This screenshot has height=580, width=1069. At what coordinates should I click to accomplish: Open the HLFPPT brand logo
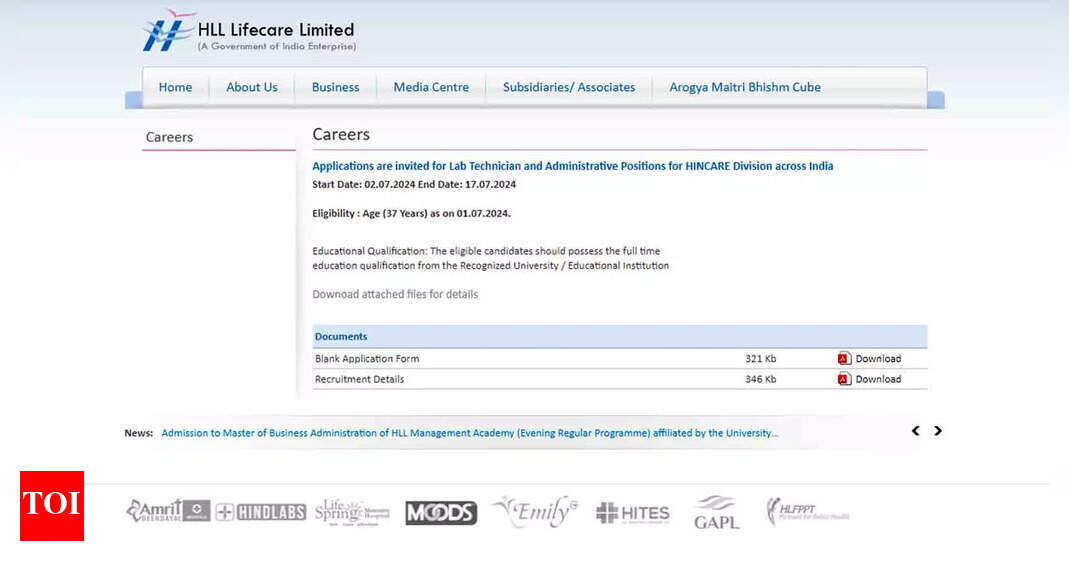click(807, 511)
